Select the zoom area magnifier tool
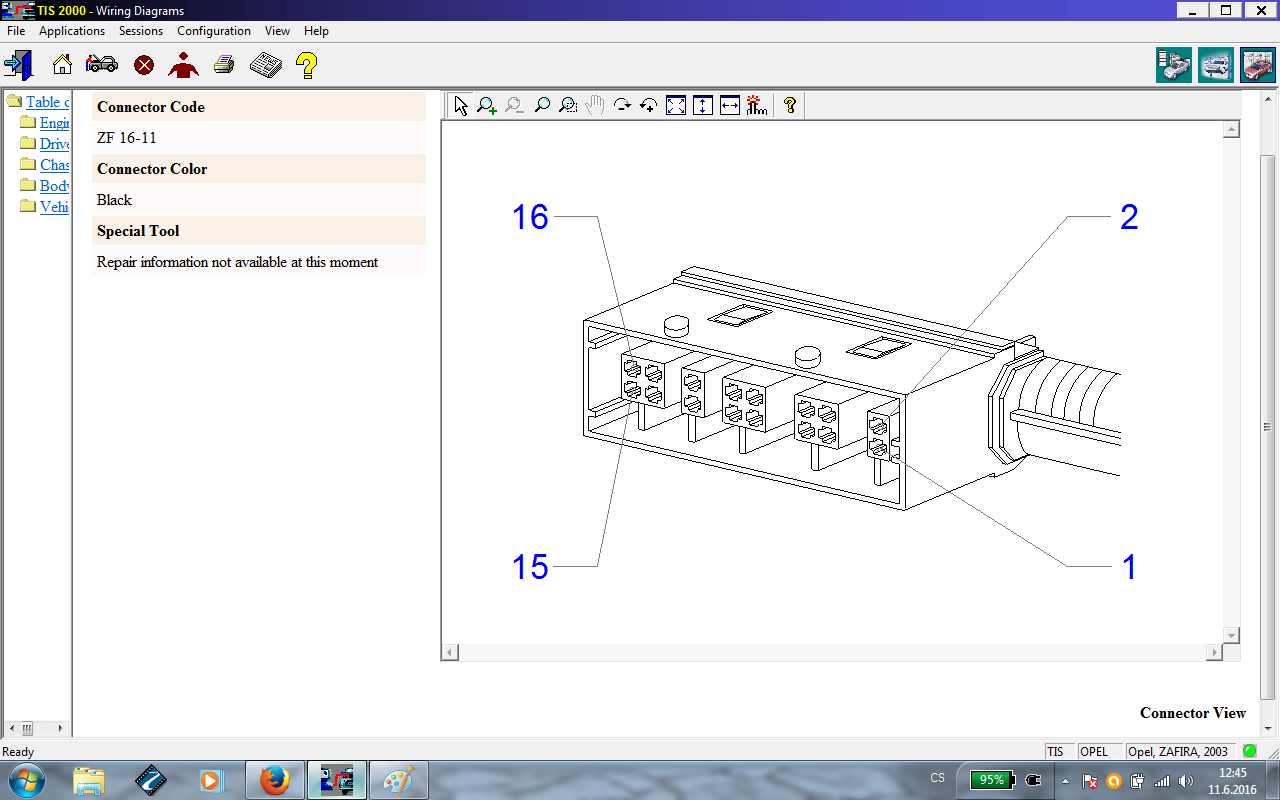 point(568,105)
